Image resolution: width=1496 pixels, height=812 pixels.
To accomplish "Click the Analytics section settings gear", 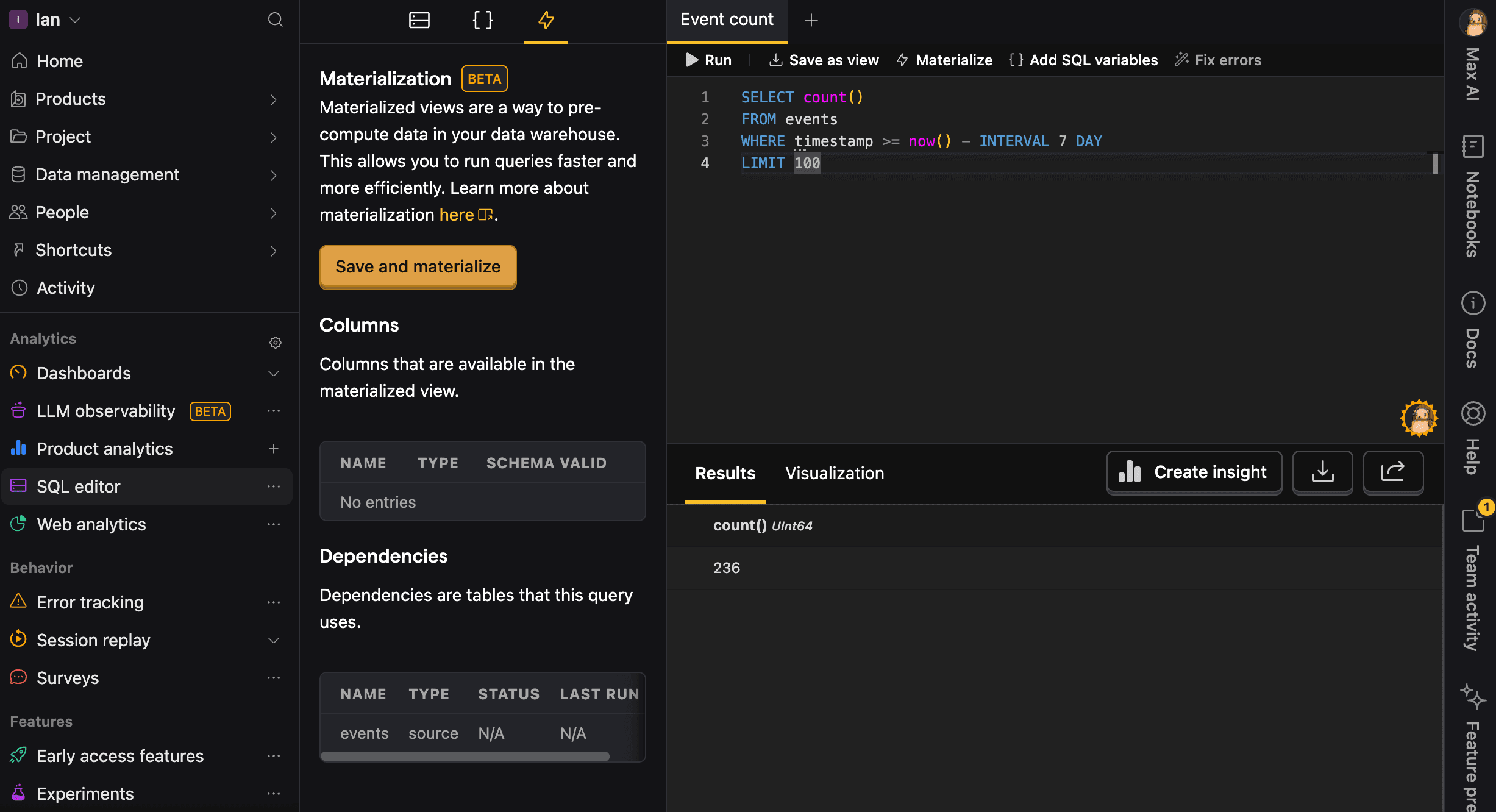I will point(275,343).
